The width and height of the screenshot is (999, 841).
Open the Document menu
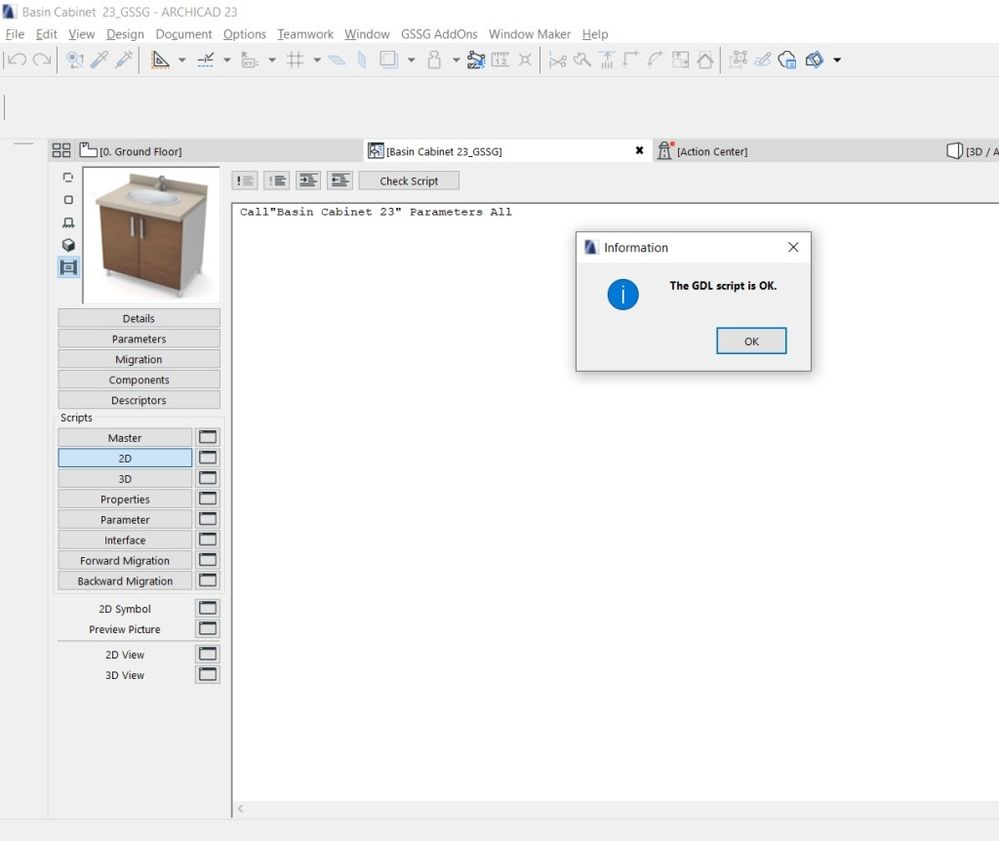(183, 34)
